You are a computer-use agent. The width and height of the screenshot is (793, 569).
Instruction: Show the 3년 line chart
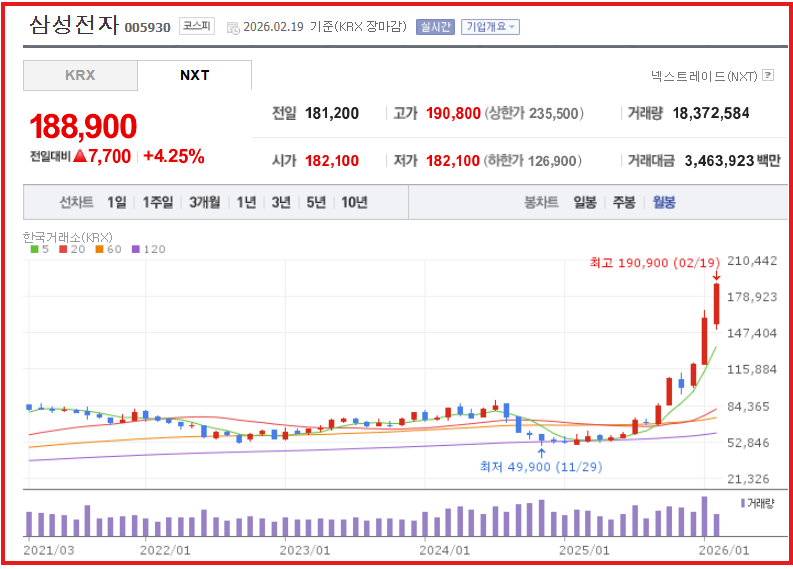point(281,202)
